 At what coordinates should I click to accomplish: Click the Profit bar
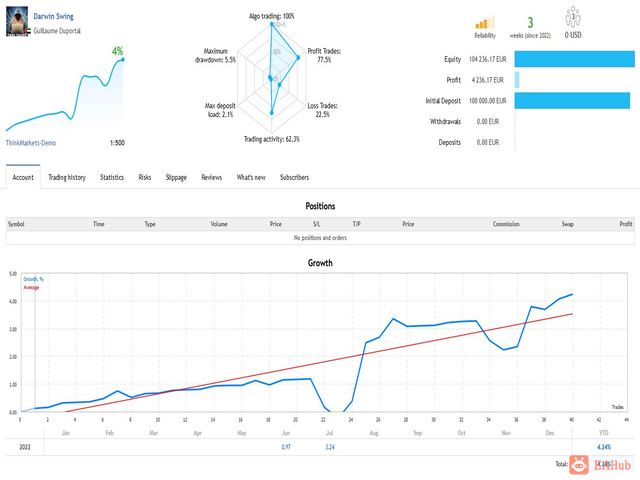click(517, 80)
